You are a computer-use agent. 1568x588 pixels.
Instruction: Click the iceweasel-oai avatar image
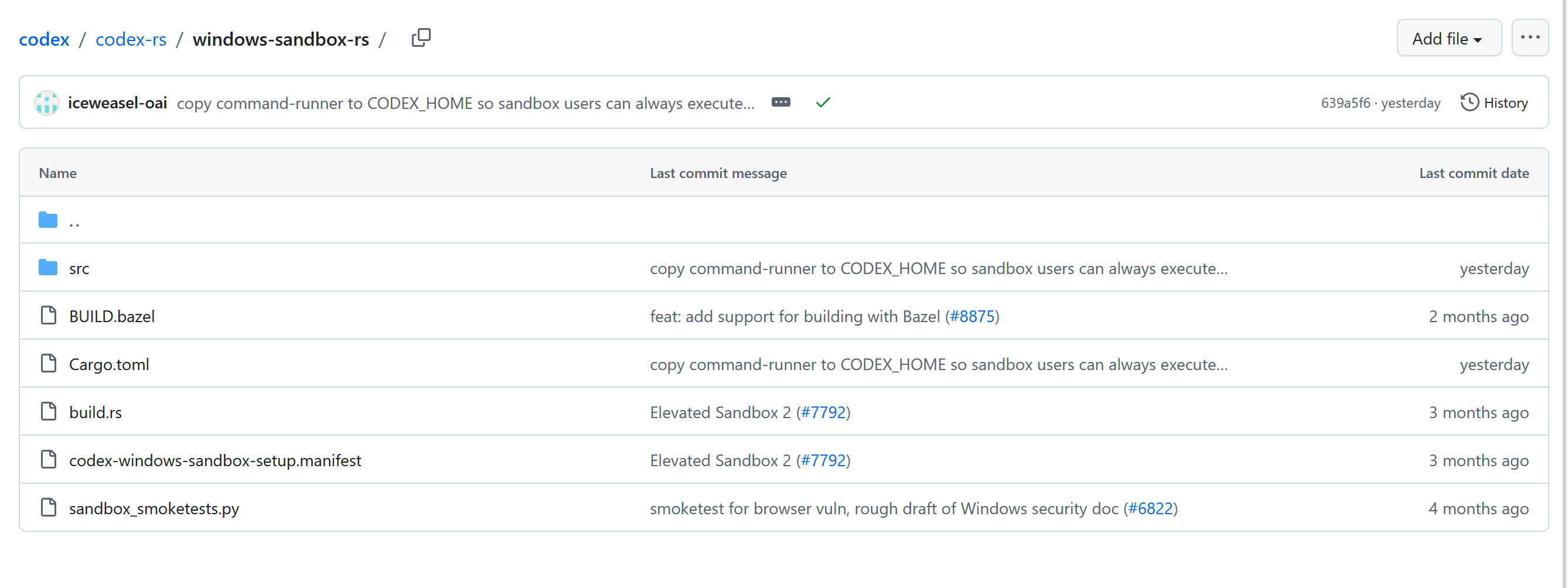tap(47, 103)
